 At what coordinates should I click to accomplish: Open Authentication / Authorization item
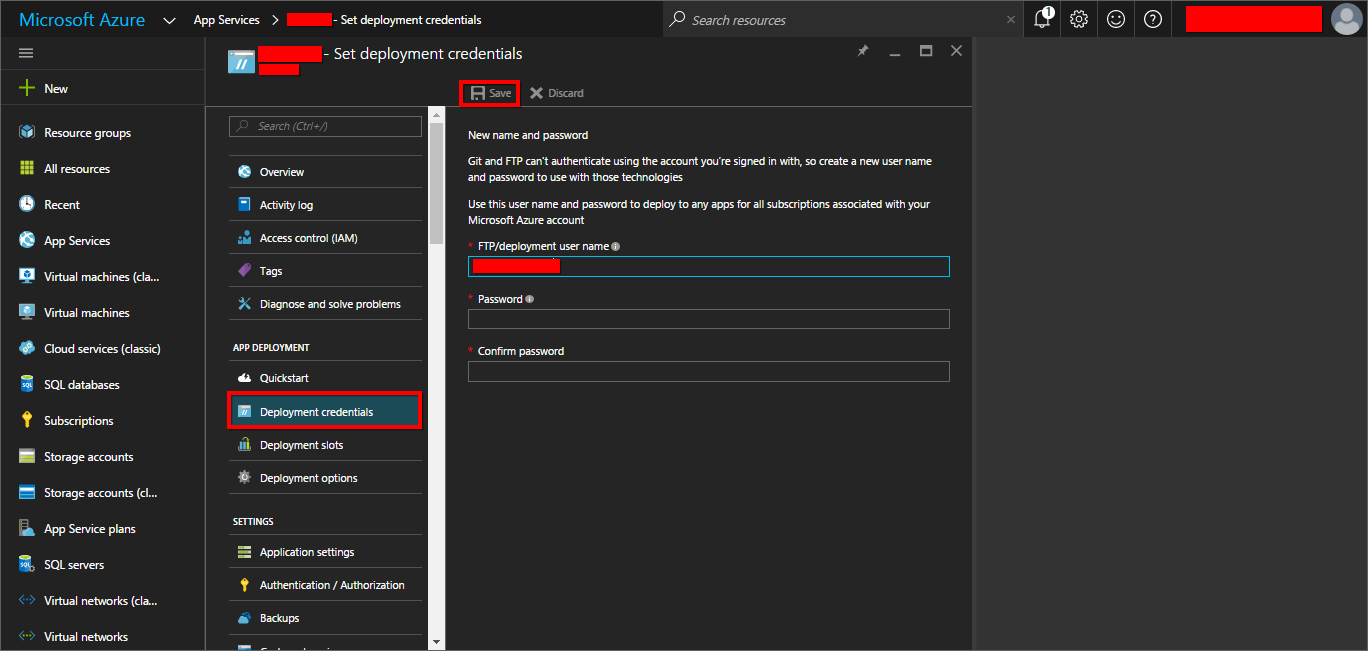tap(325, 585)
